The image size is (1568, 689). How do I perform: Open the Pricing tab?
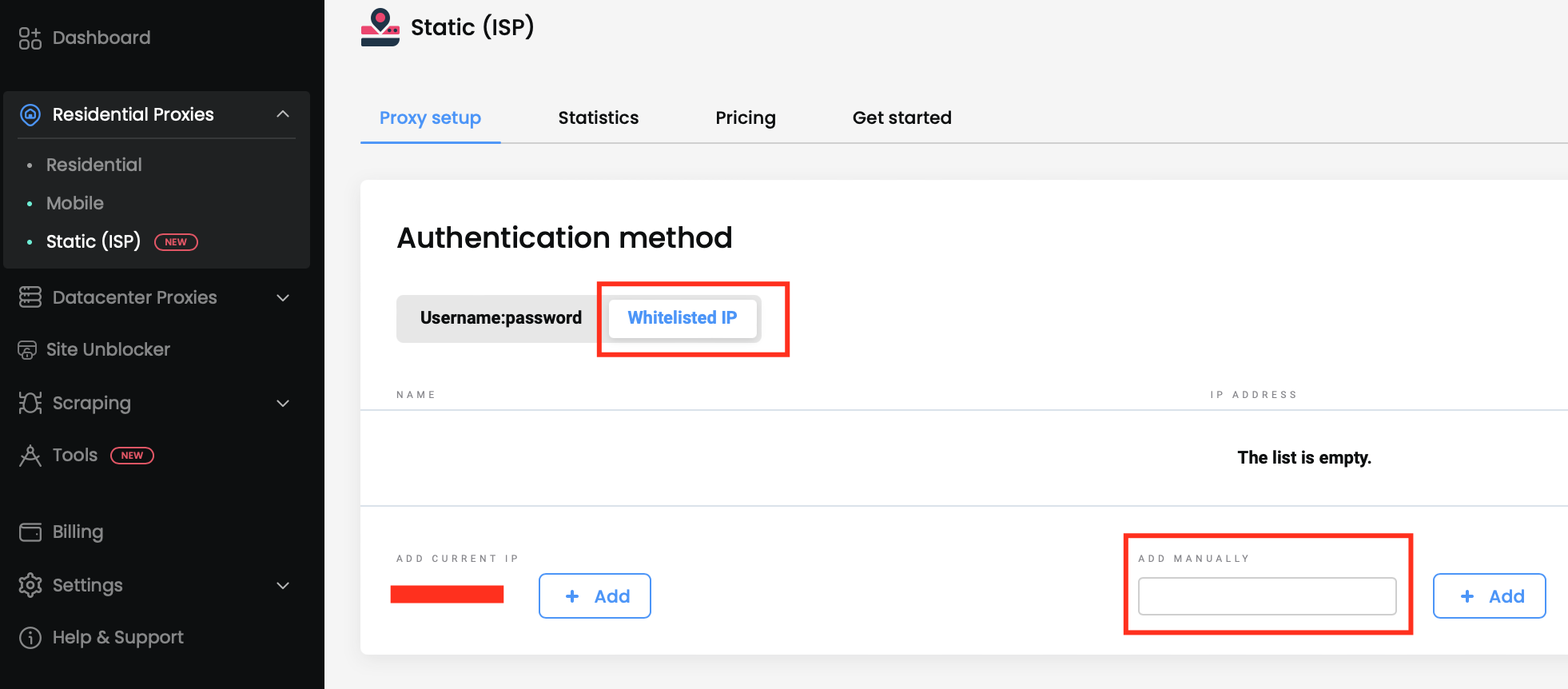pos(745,117)
